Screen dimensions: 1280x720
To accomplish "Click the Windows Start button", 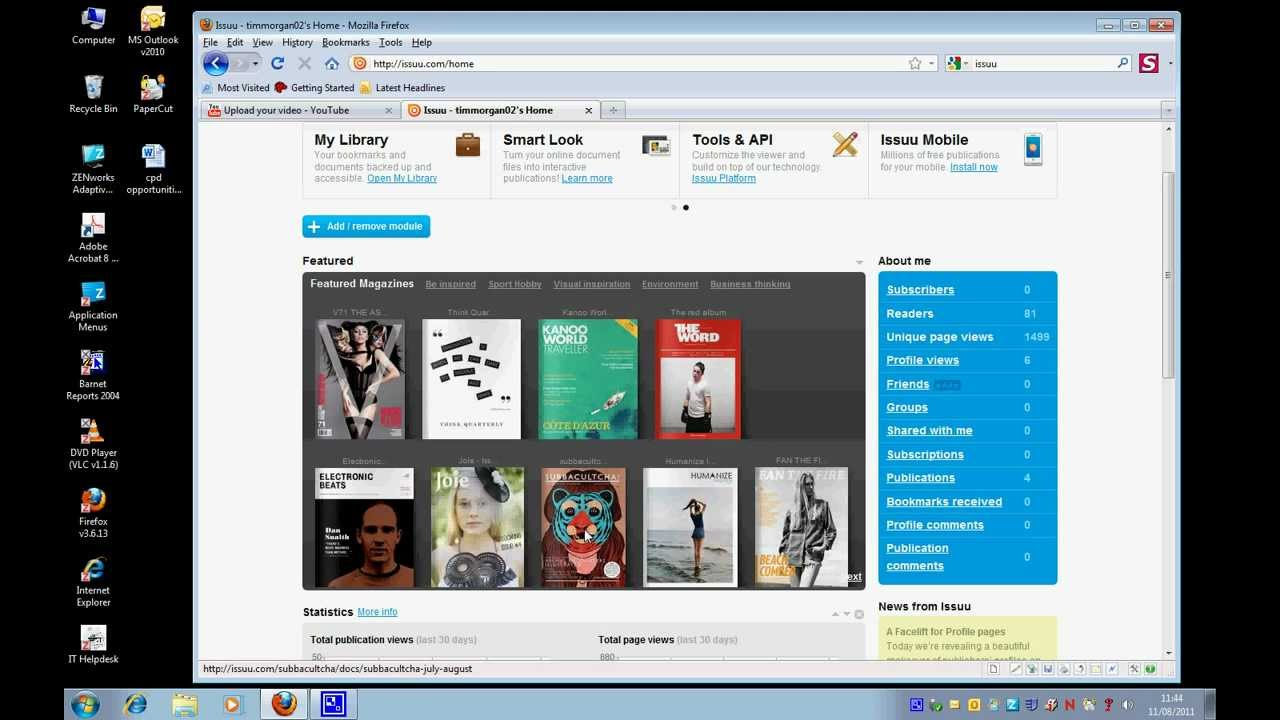I will [85, 704].
